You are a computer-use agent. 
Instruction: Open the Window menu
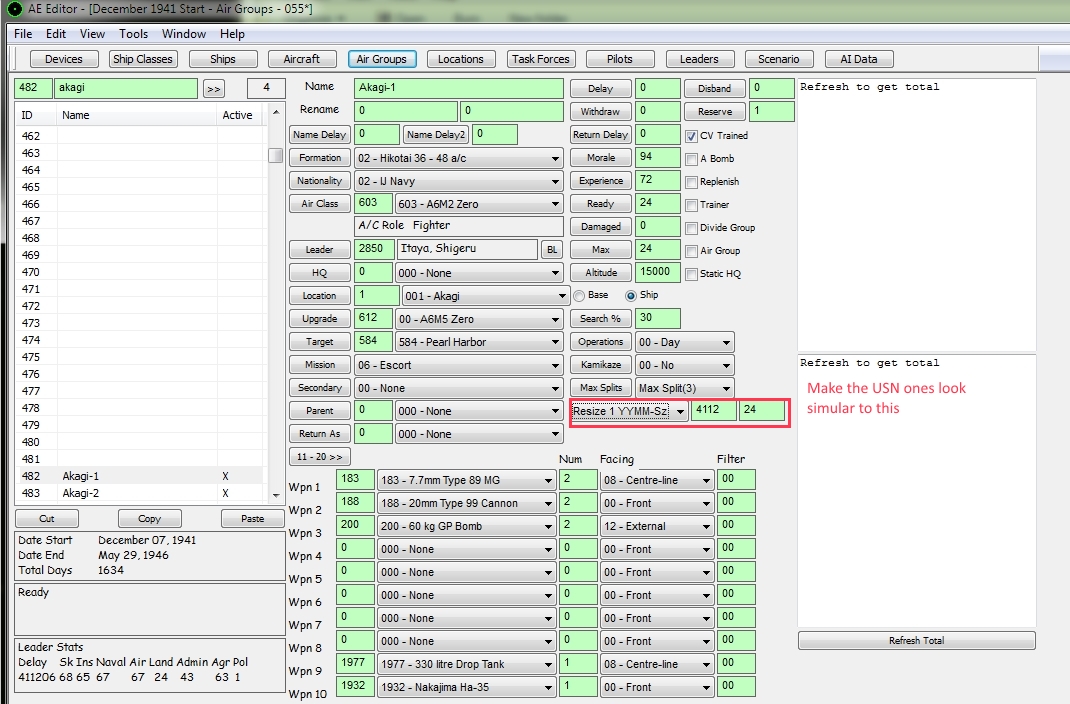[x=184, y=33]
